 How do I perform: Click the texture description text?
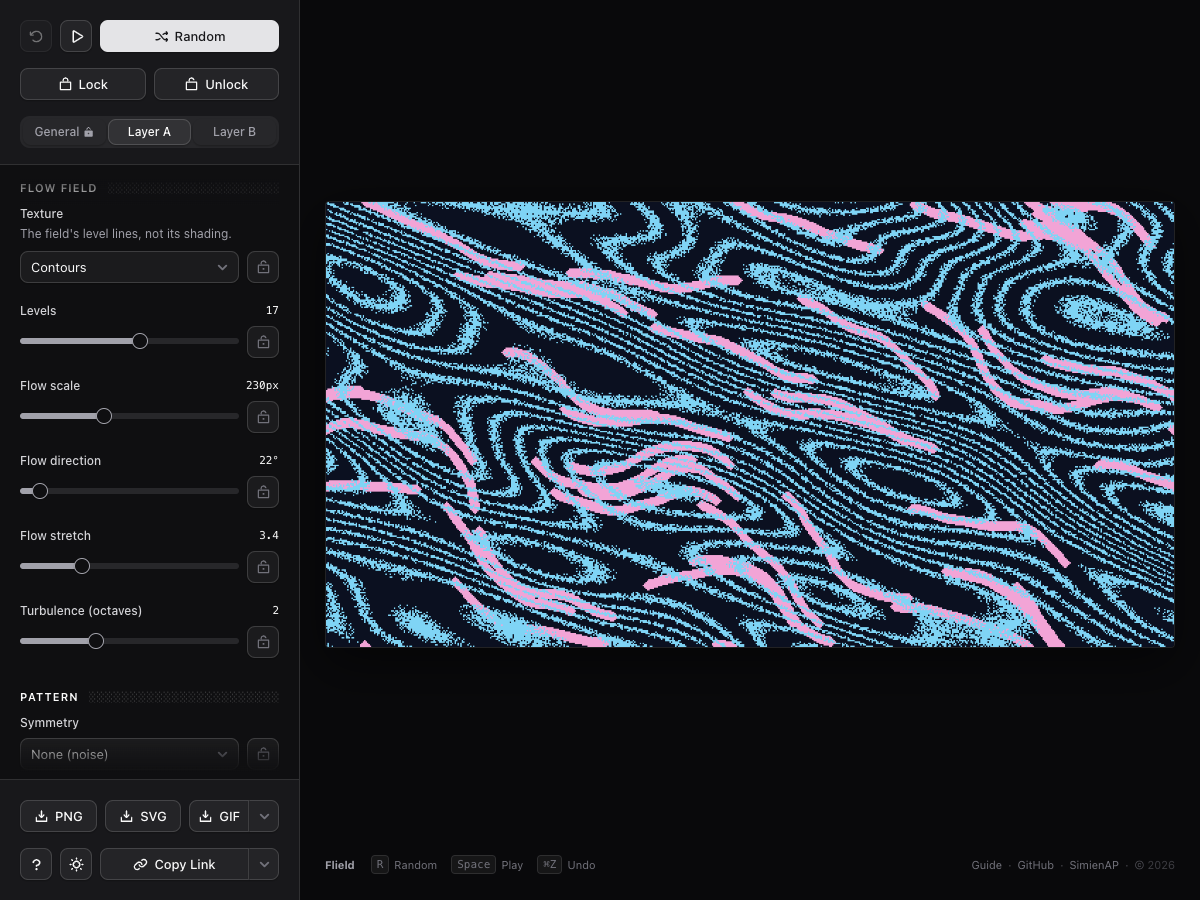pos(126,234)
